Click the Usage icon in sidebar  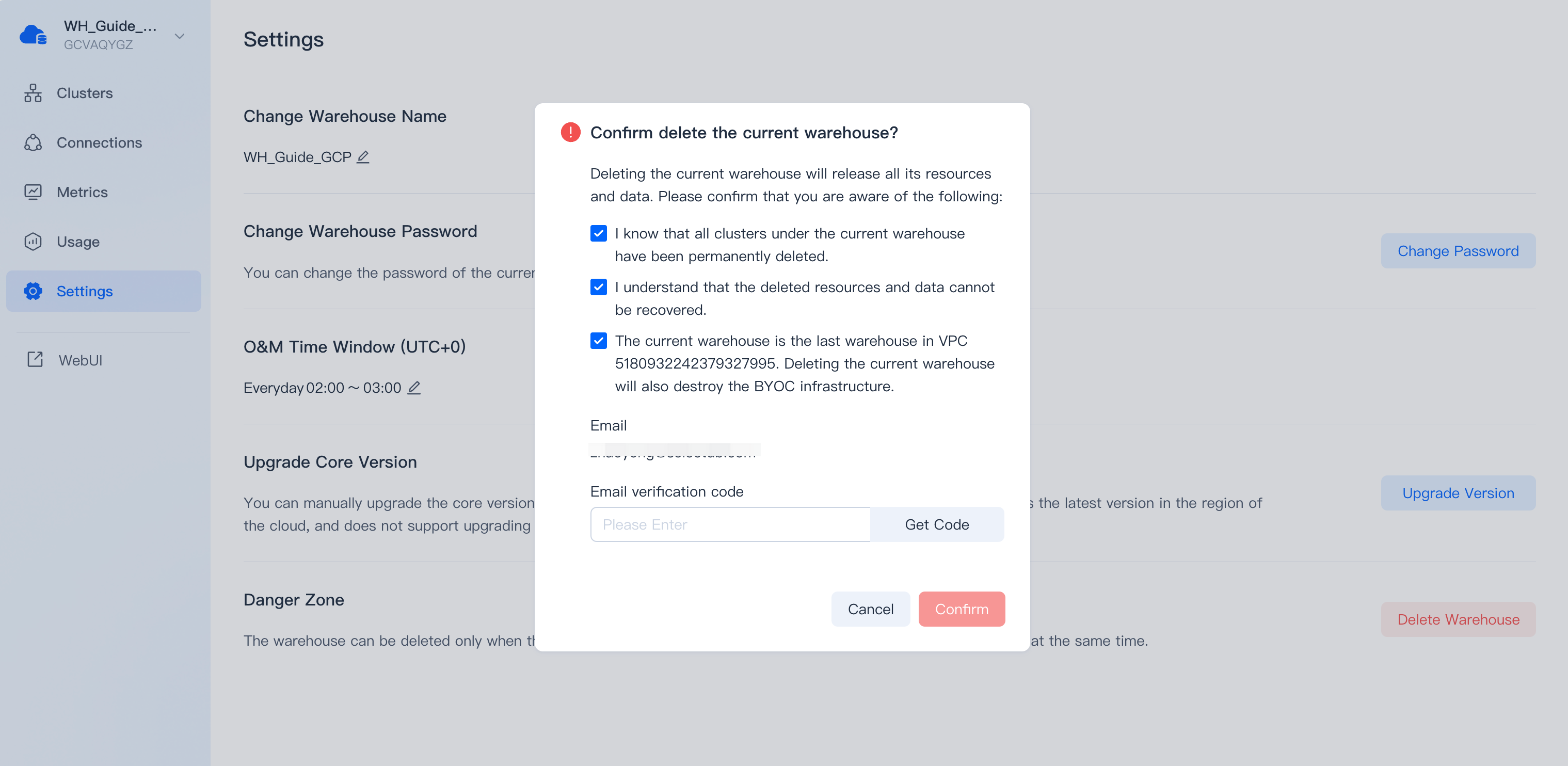(33, 242)
